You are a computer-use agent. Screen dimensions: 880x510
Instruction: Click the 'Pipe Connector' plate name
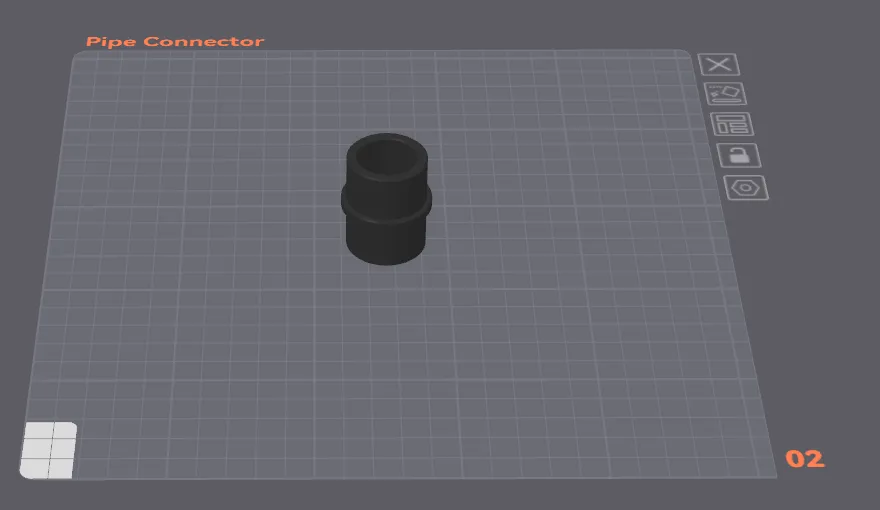[x=175, y=42]
